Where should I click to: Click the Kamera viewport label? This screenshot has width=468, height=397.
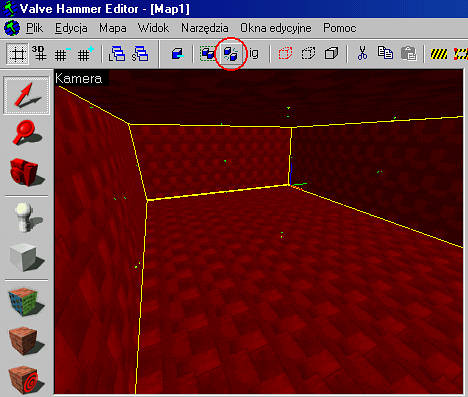tap(79, 79)
